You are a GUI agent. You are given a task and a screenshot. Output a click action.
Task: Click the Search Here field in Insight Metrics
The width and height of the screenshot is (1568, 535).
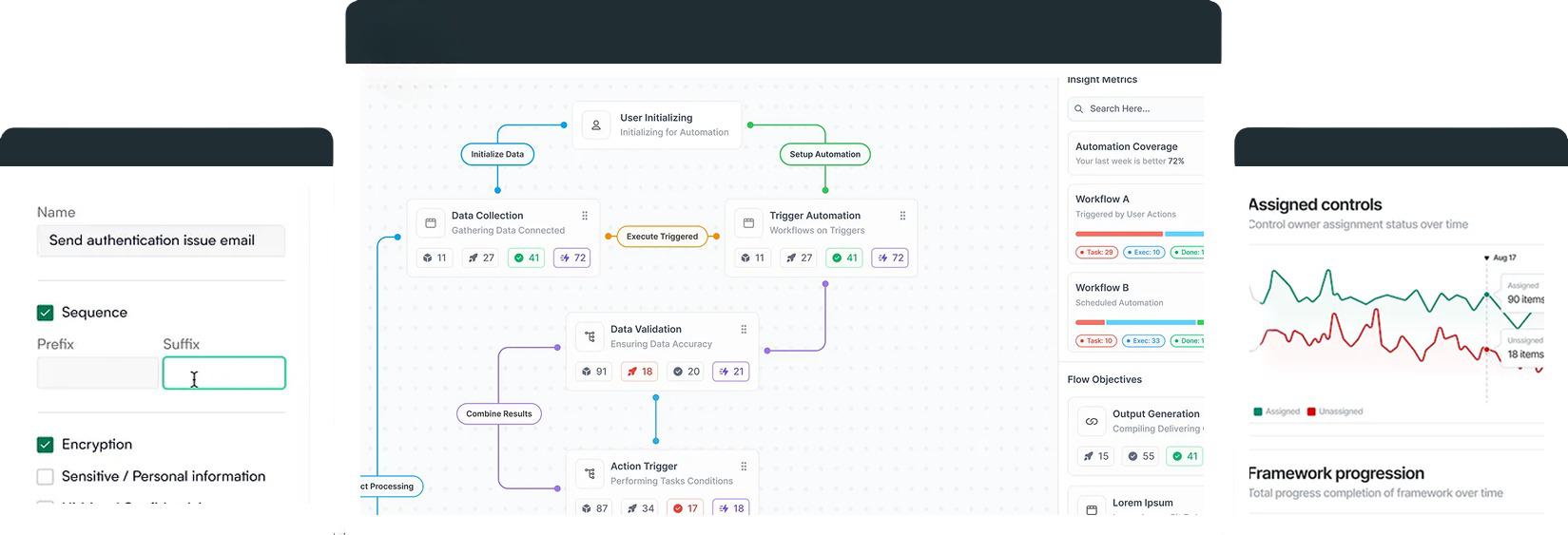coord(1141,109)
